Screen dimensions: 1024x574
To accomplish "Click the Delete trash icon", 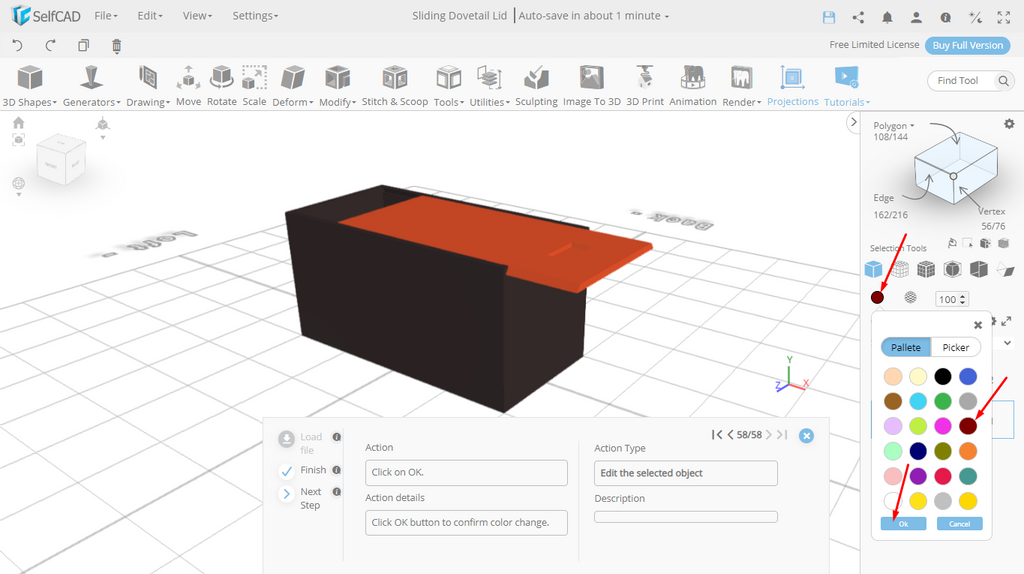I will coord(116,45).
